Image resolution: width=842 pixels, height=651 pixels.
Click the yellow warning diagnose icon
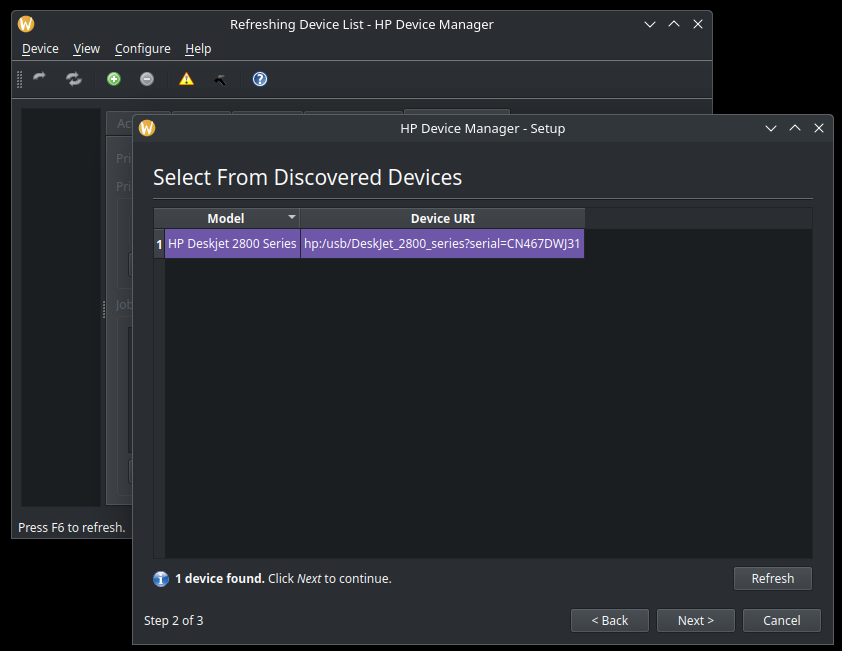coord(186,79)
